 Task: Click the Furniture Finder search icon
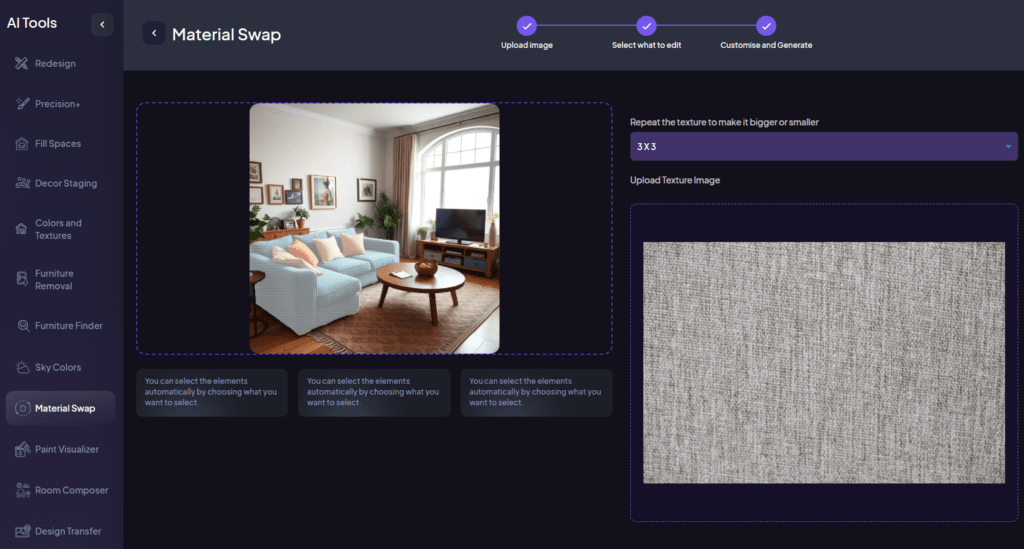tap(23, 326)
